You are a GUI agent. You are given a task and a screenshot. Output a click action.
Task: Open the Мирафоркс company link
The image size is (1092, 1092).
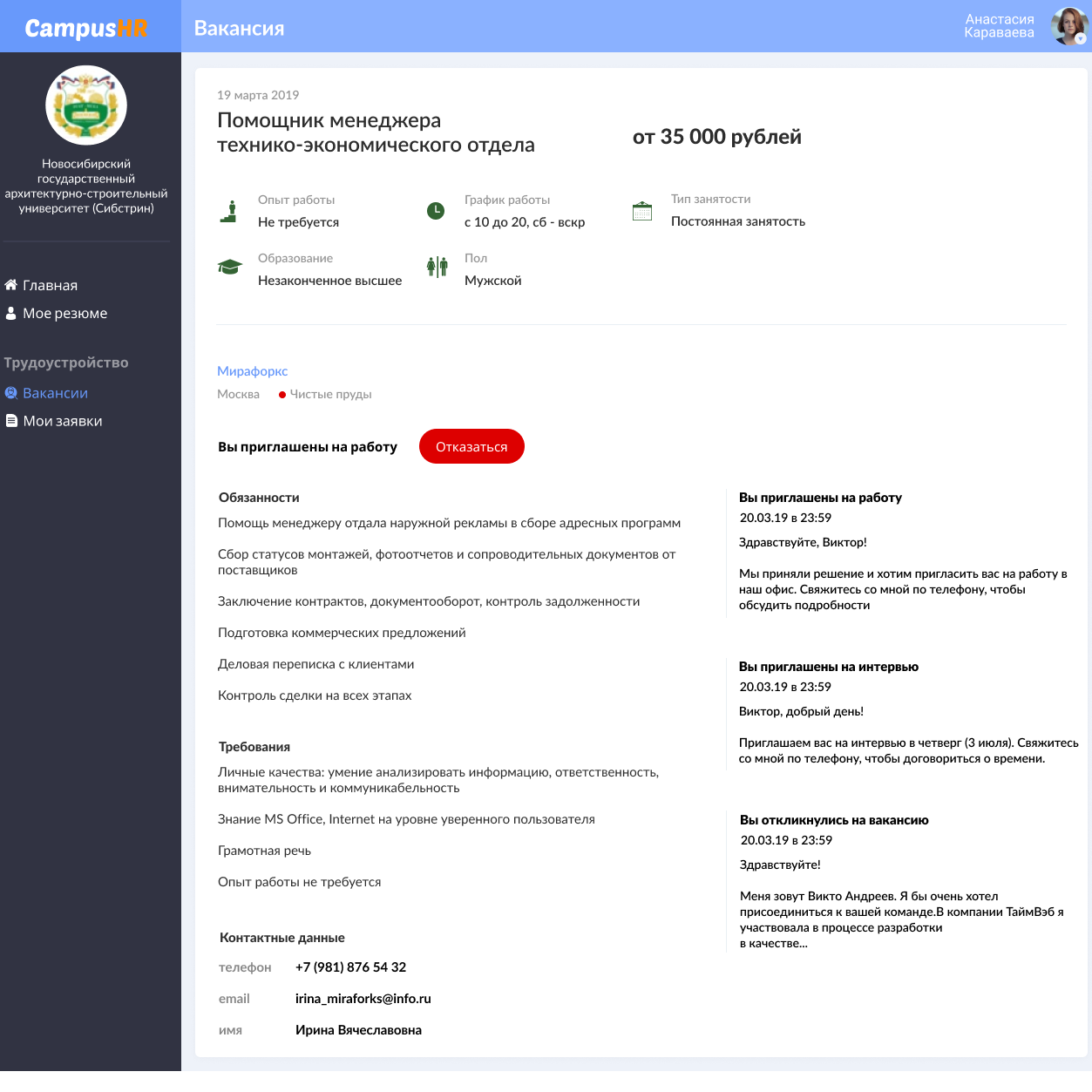pyautogui.click(x=253, y=371)
